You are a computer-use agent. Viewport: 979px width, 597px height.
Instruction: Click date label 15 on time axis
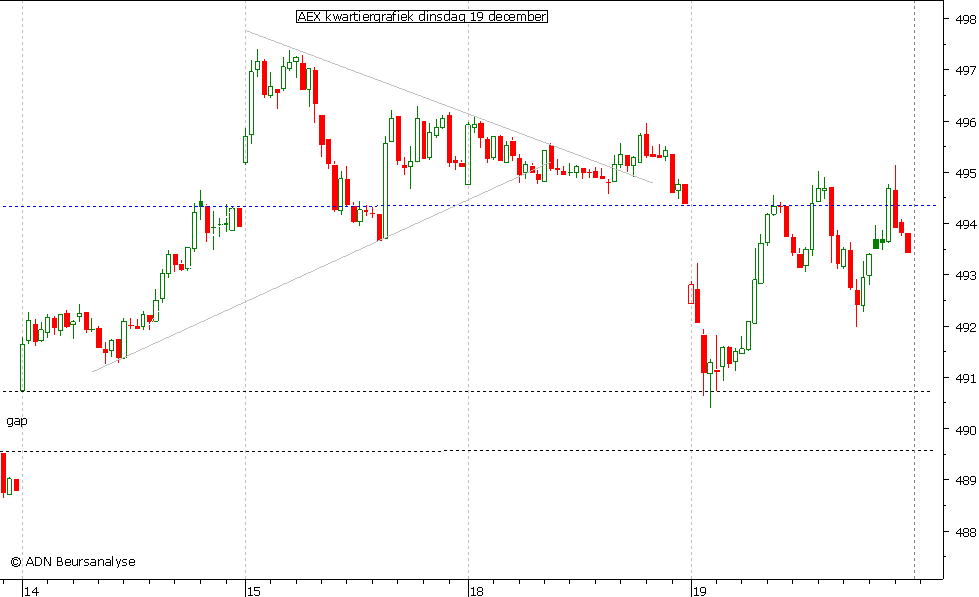click(253, 591)
